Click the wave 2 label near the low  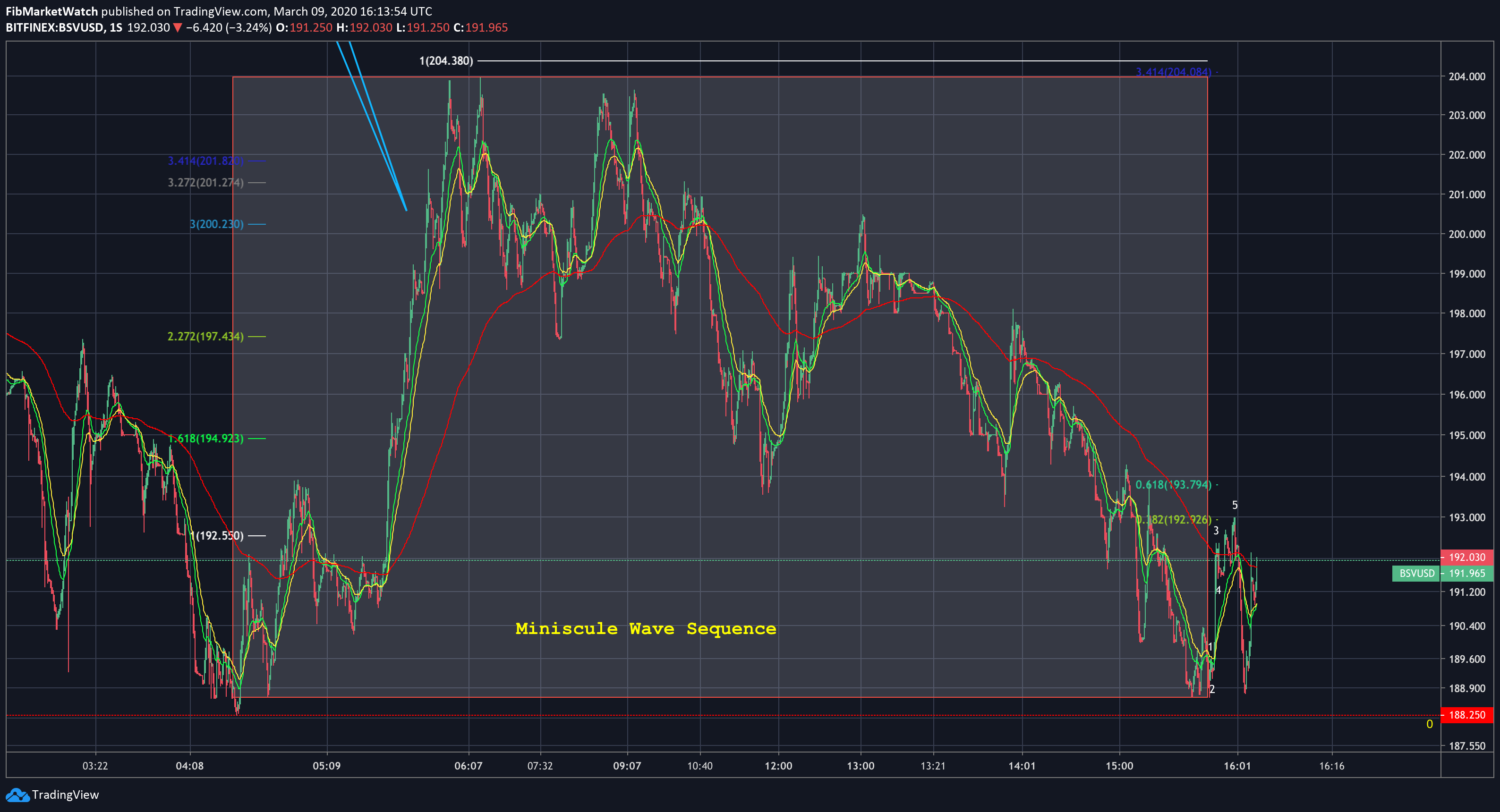point(1212,689)
